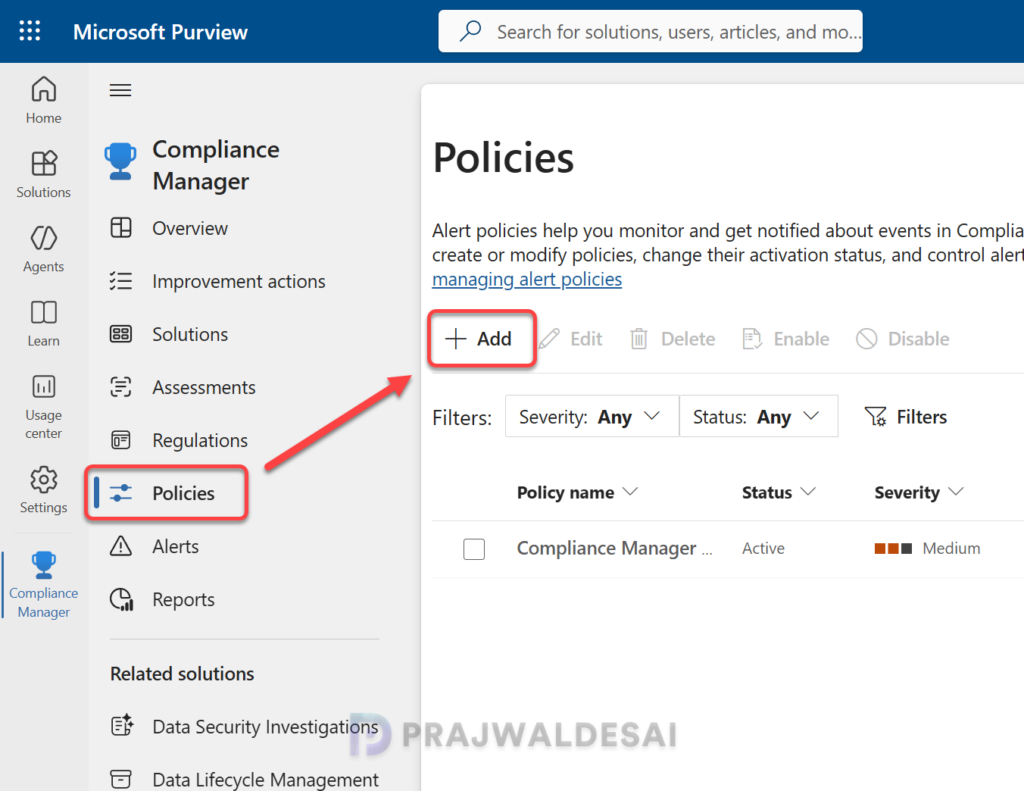Sort by the Status column header

pos(778,492)
